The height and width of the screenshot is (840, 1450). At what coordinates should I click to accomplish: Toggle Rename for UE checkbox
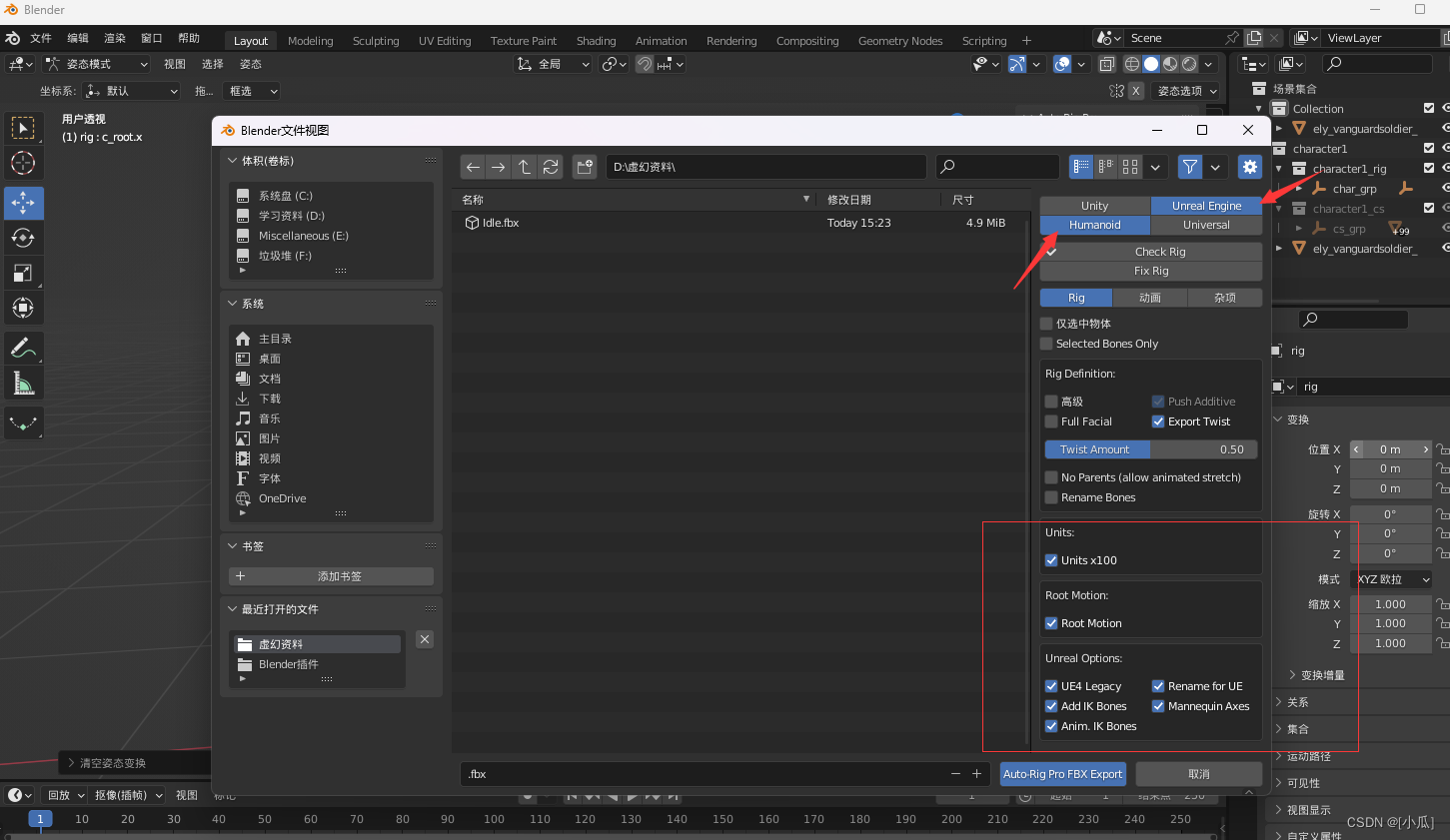click(1158, 686)
